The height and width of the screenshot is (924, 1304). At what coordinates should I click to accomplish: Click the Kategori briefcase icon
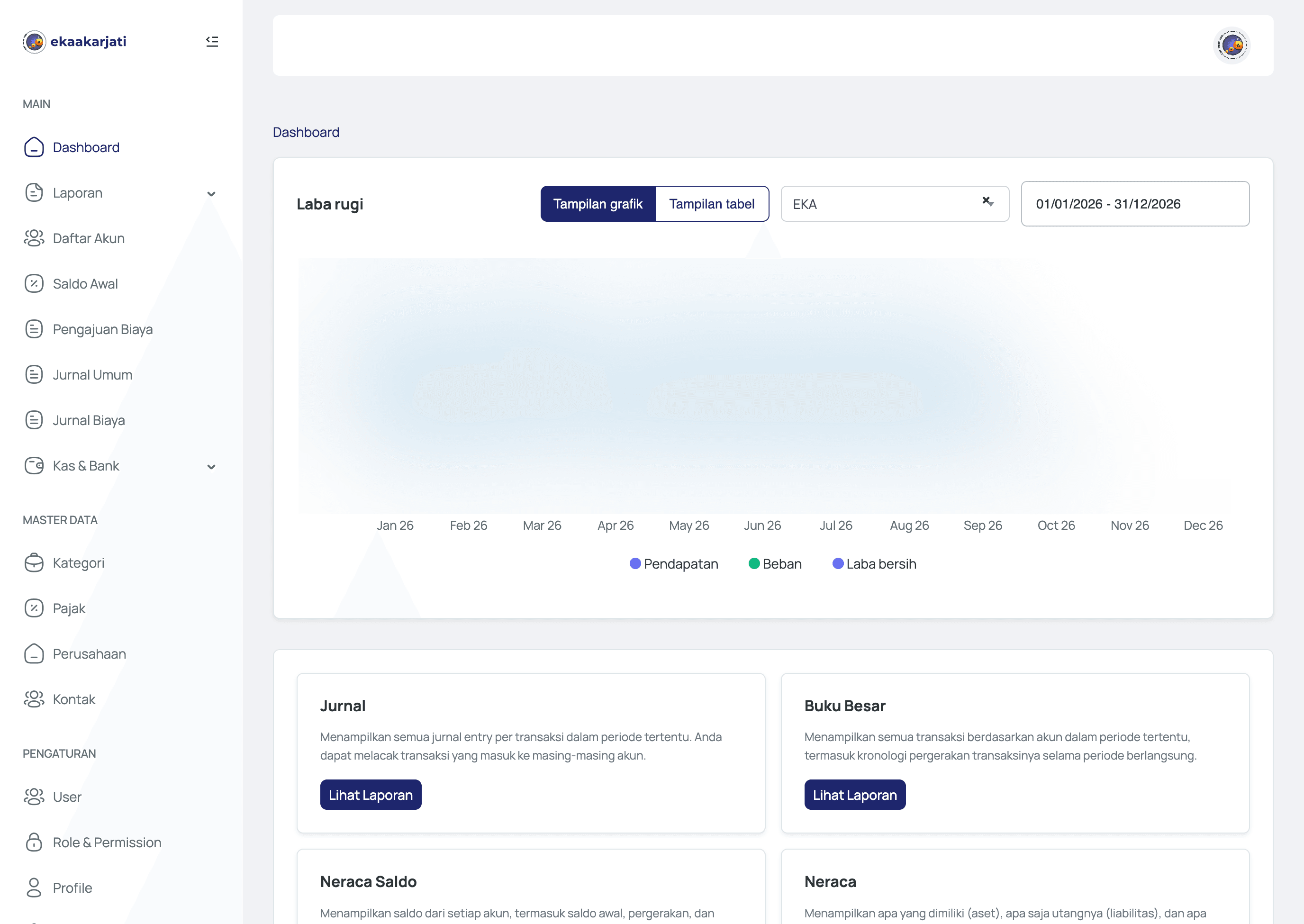coord(34,563)
